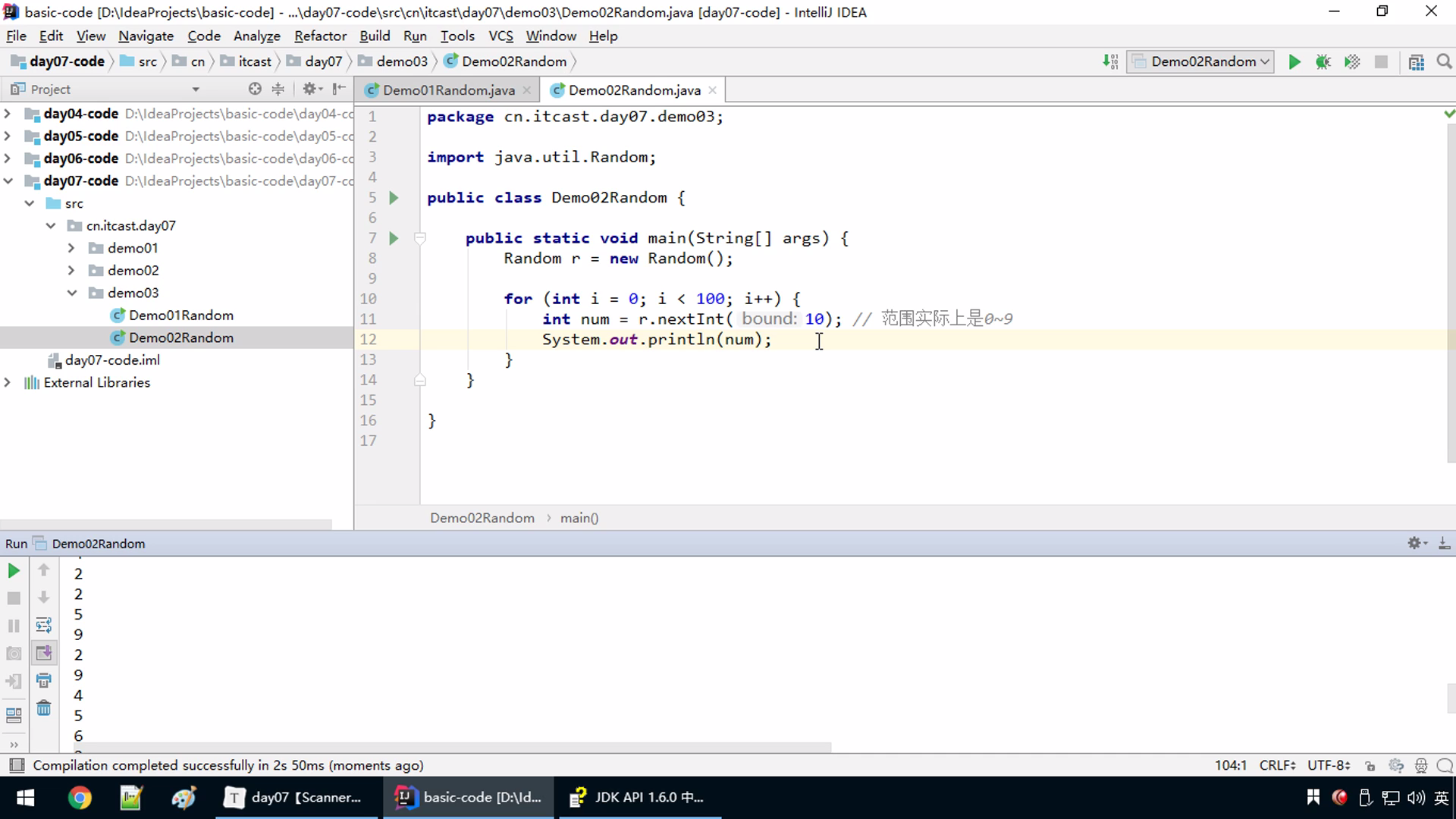
Task: Click the Rerun icon in Run panel
Action: click(x=14, y=571)
